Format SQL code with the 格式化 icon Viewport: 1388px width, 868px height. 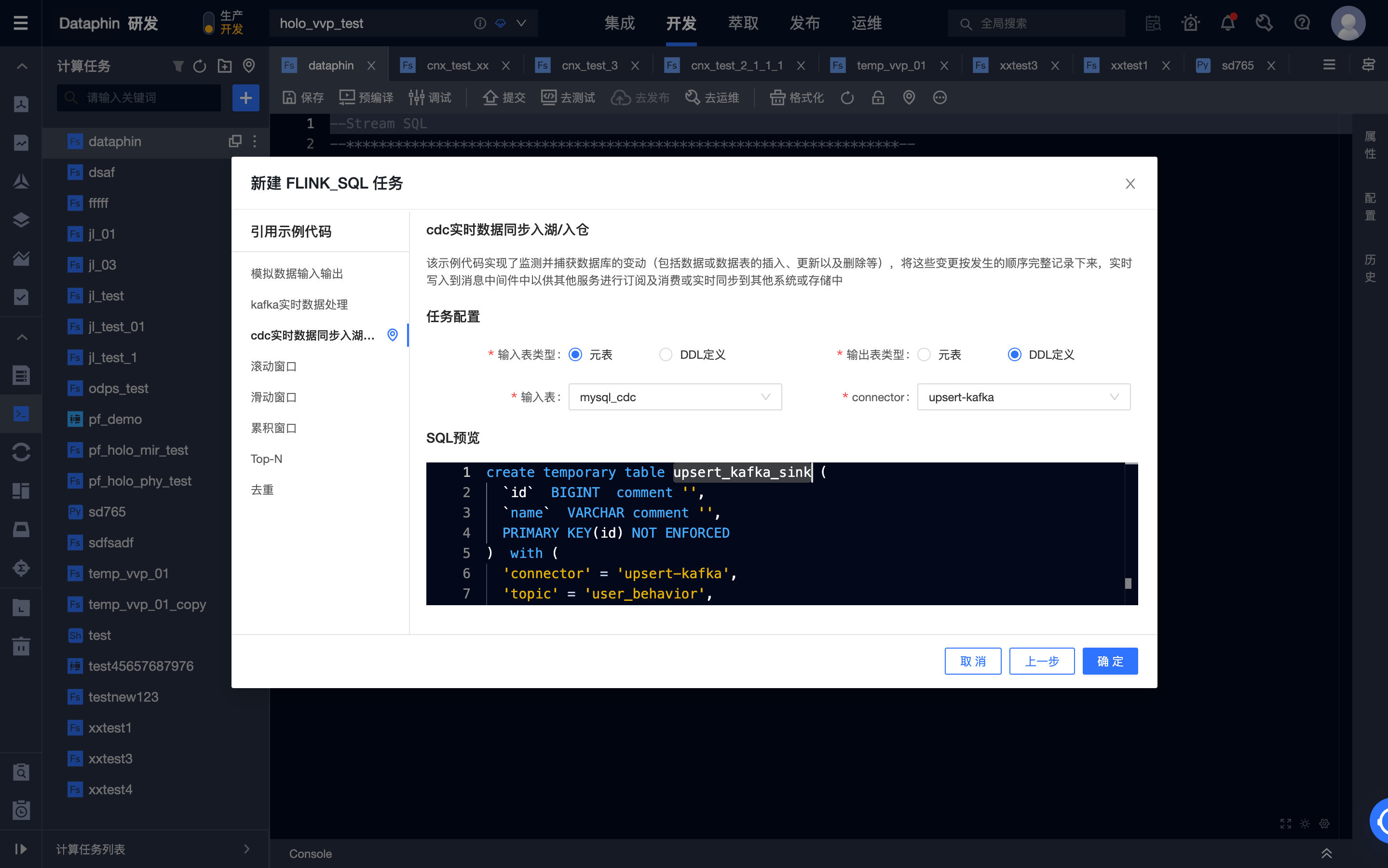[x=795, y=97]
